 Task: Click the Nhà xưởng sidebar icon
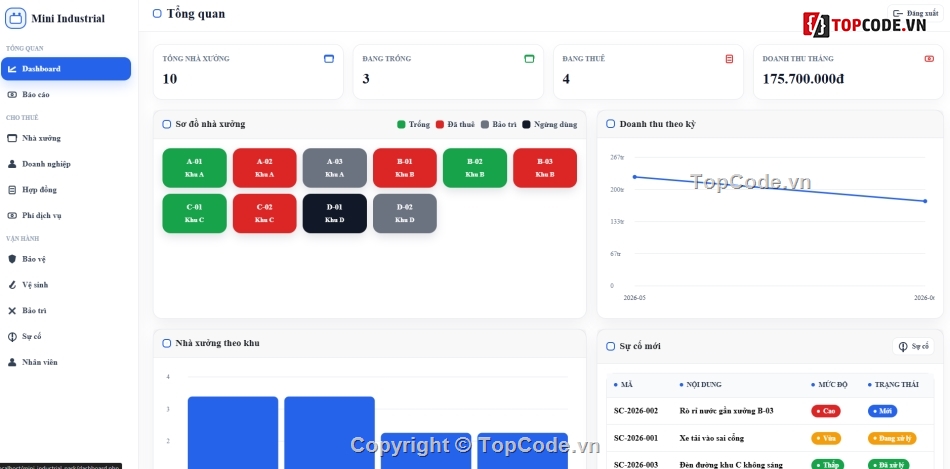click(12, 138)
